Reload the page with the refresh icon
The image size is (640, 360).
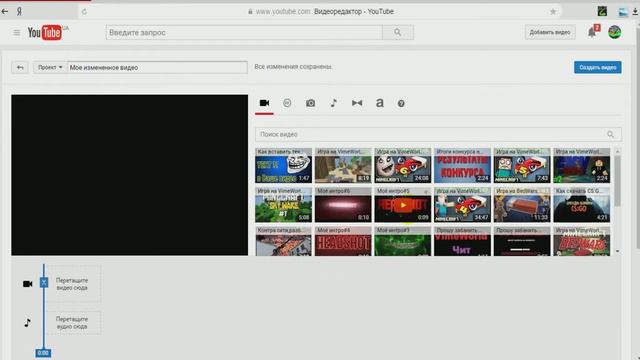(84, 11)
